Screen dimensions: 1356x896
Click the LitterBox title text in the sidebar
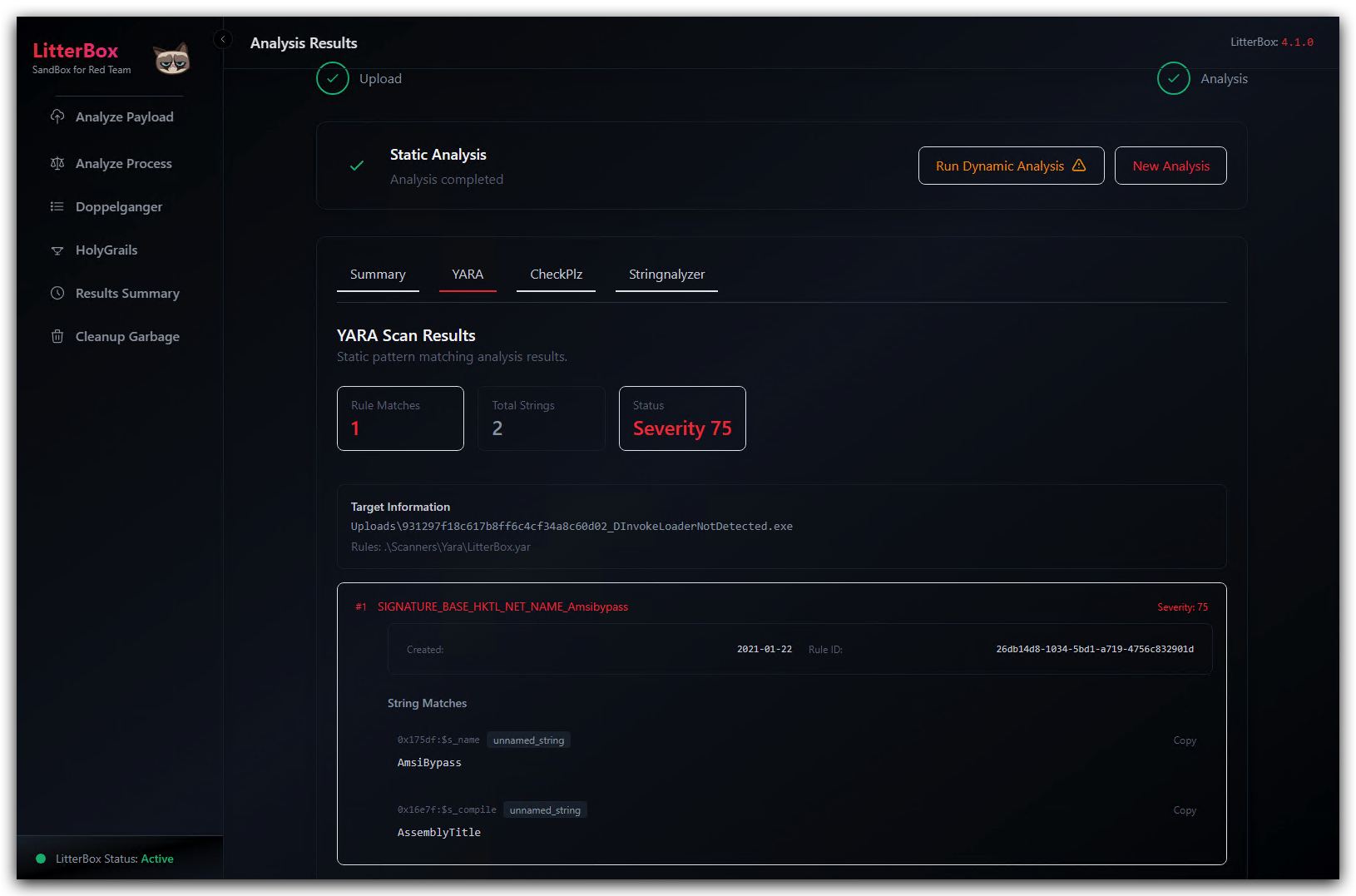tap(76, 51)
